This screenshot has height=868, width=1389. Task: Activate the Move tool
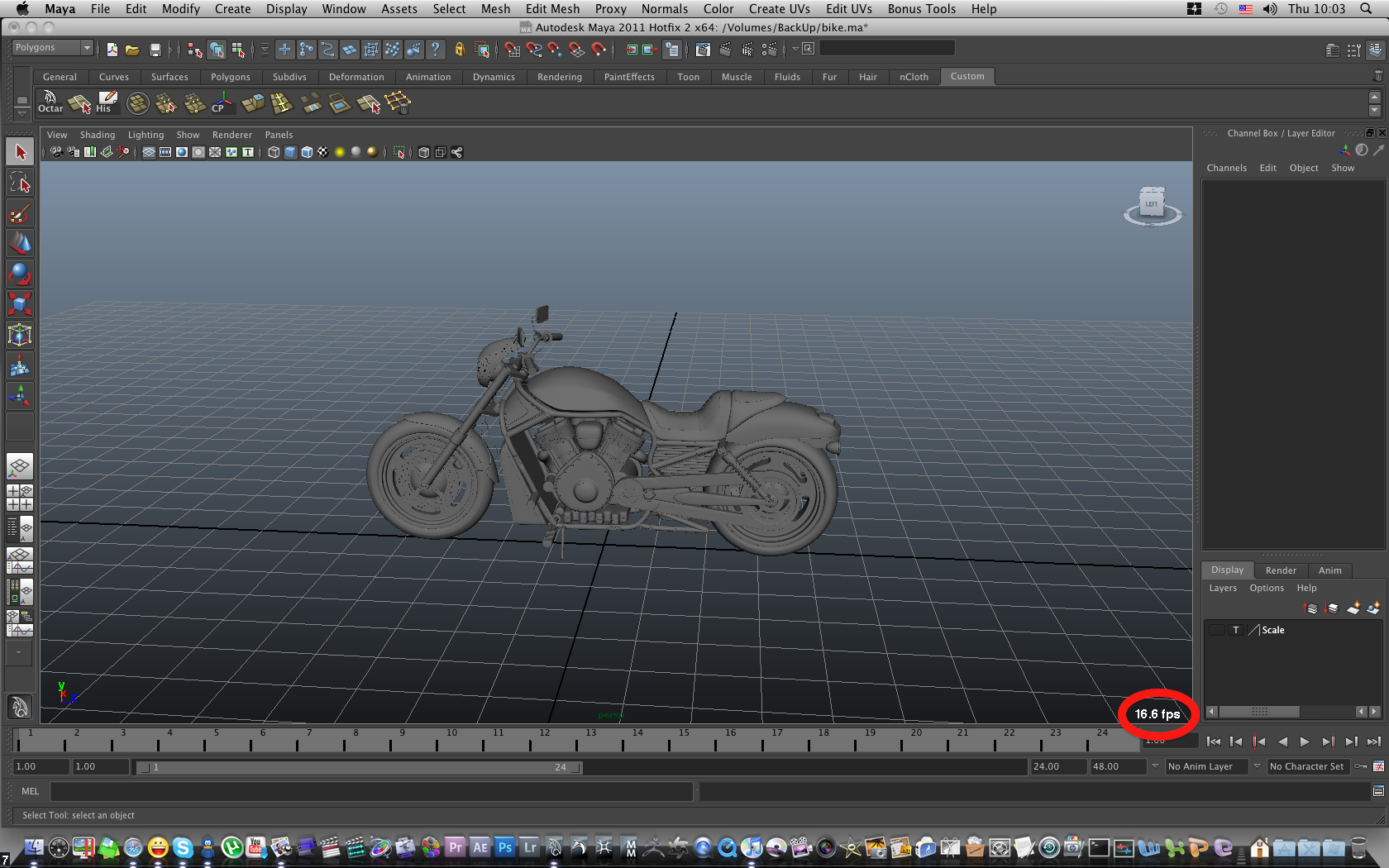[x=20, y=243]
